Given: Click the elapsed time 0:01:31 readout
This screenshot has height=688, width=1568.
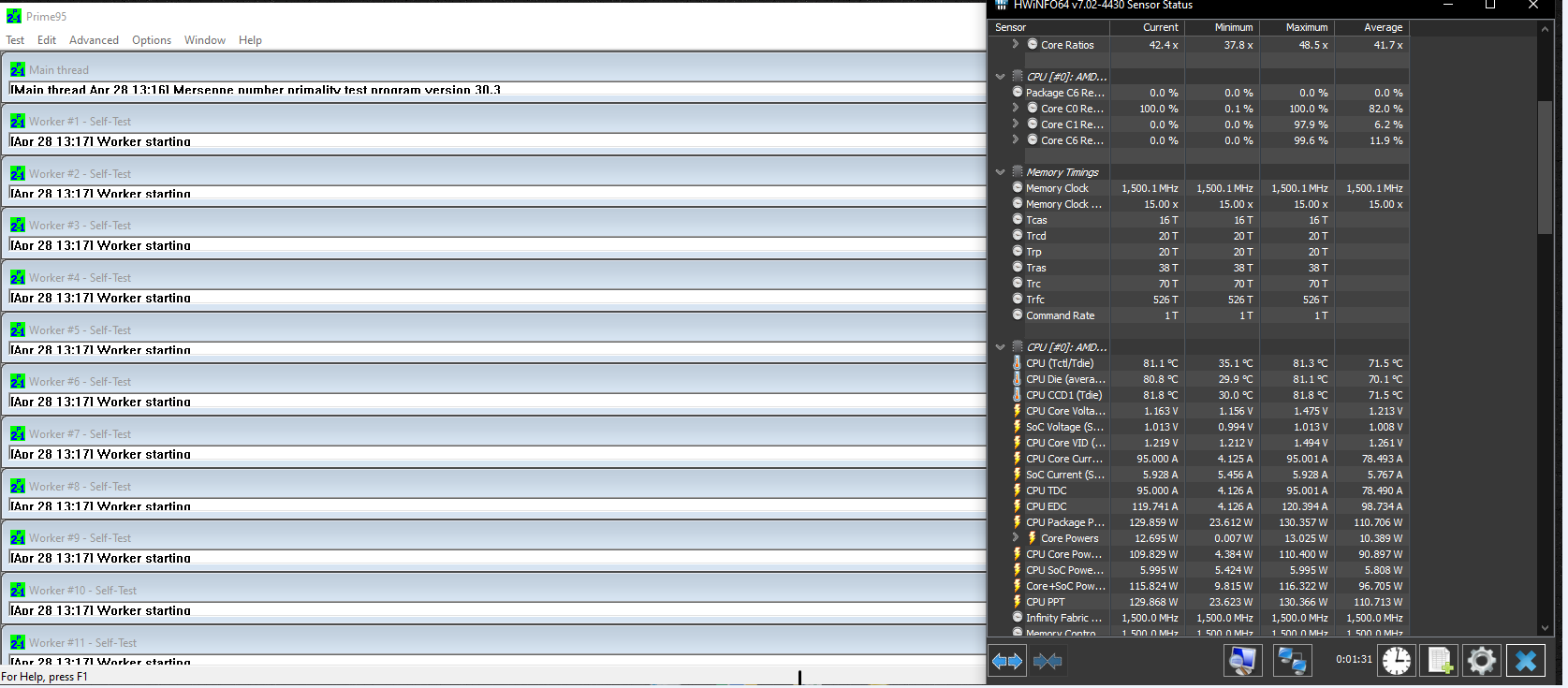Looking at the screenshot, I should pyautogui.click(x=1354, y=659).
